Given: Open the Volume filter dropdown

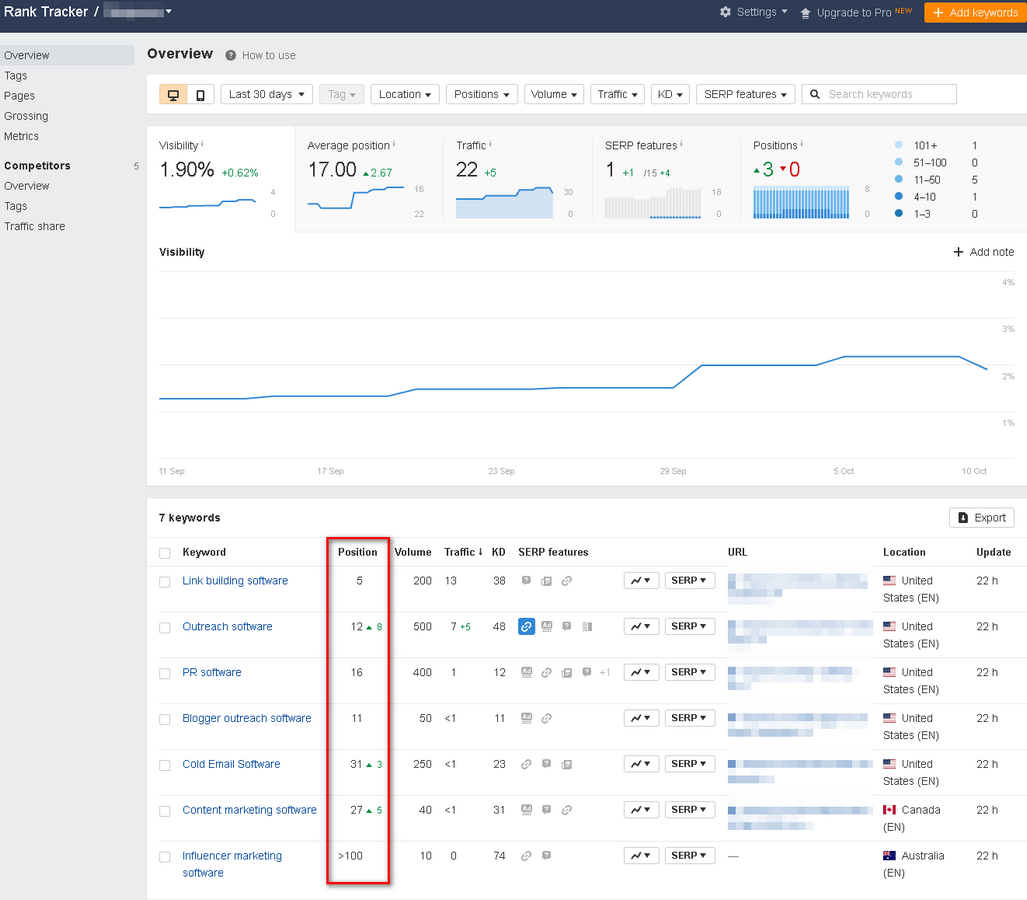Looking at the screenshot, I should click(x=553, y=94).
